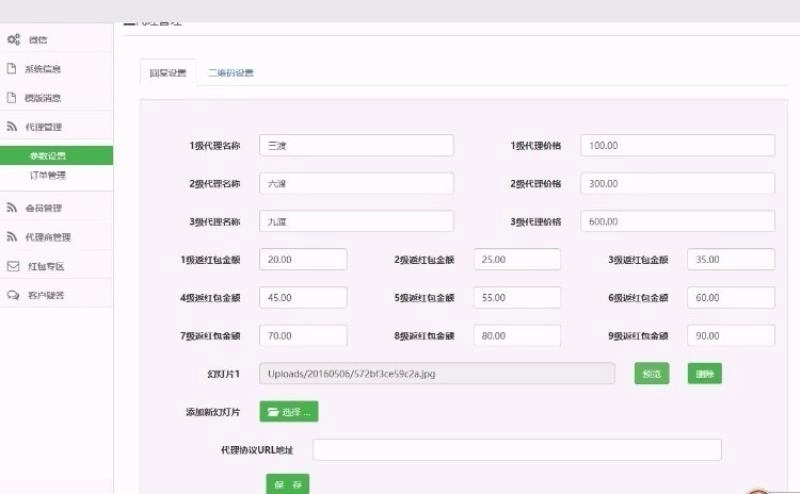
Task: Click the feed icon beside 代理管理
Action: pyautogui.click(x=12, y=127)
